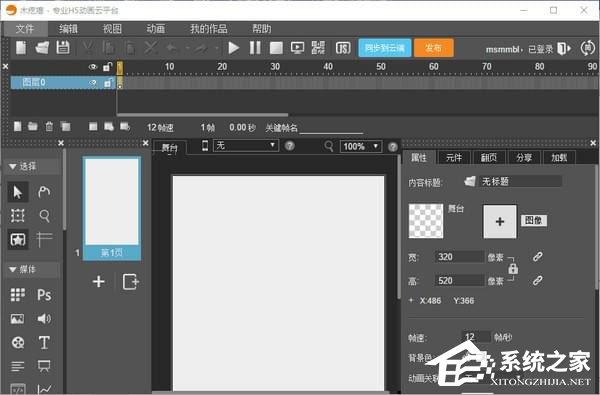
Task: Click the grid material library icon
Action: click(18, 295)
